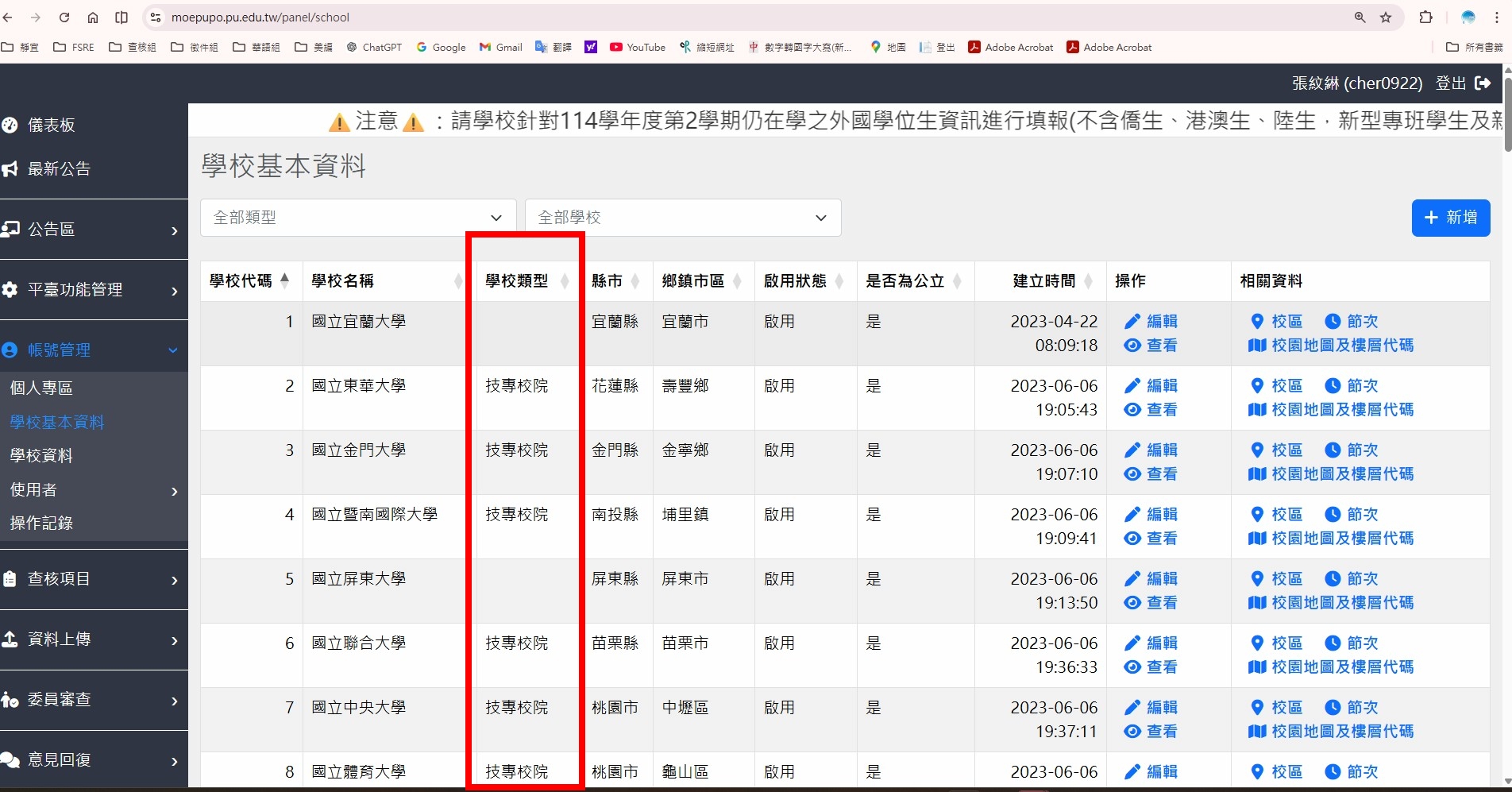Edit the 國立體育大學 row
The image size is (1512, 792).
pos(1151,771)
